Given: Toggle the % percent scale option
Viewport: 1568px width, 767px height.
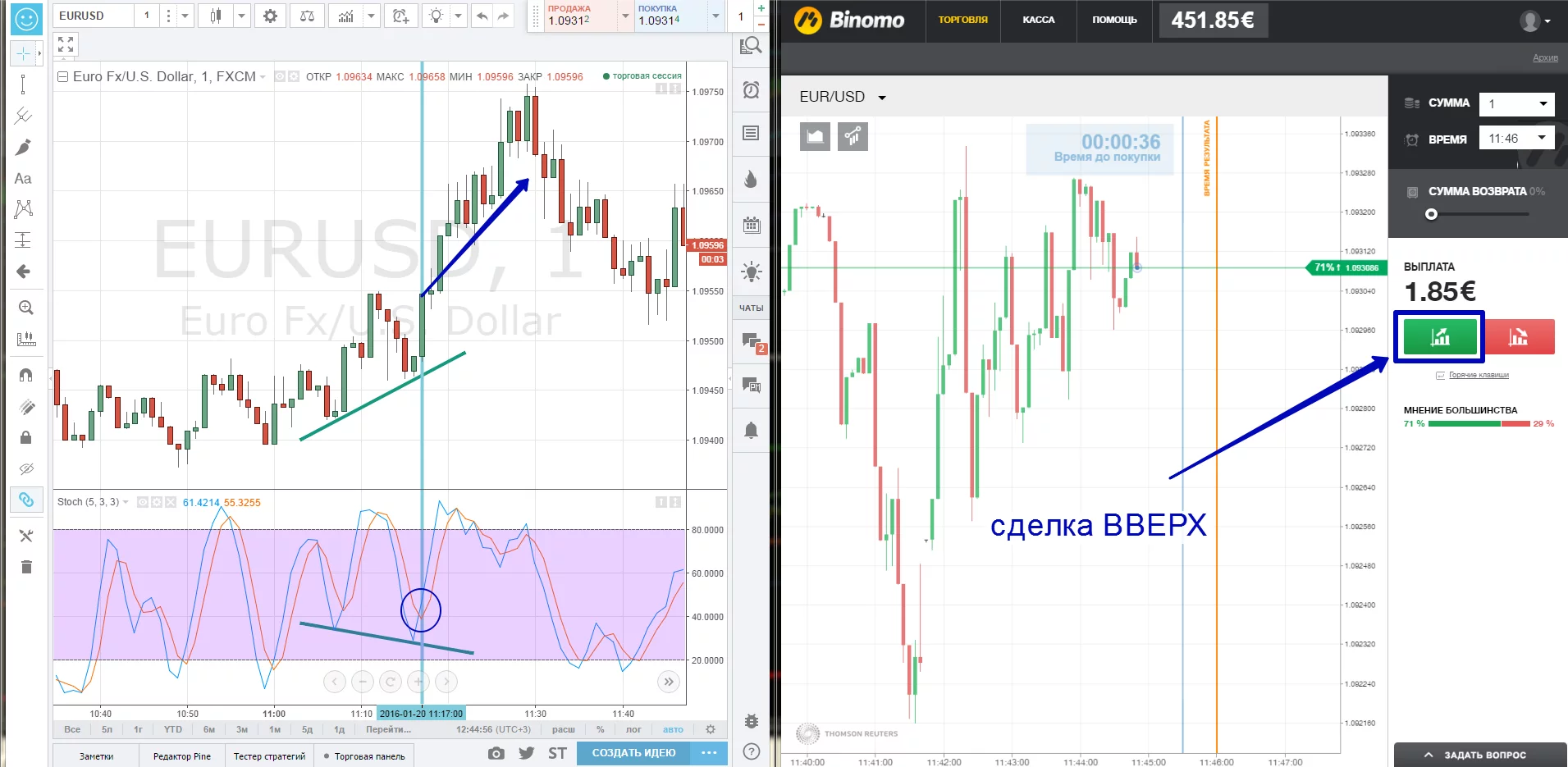Looking at the screenshot, I should tap(601, 729).
